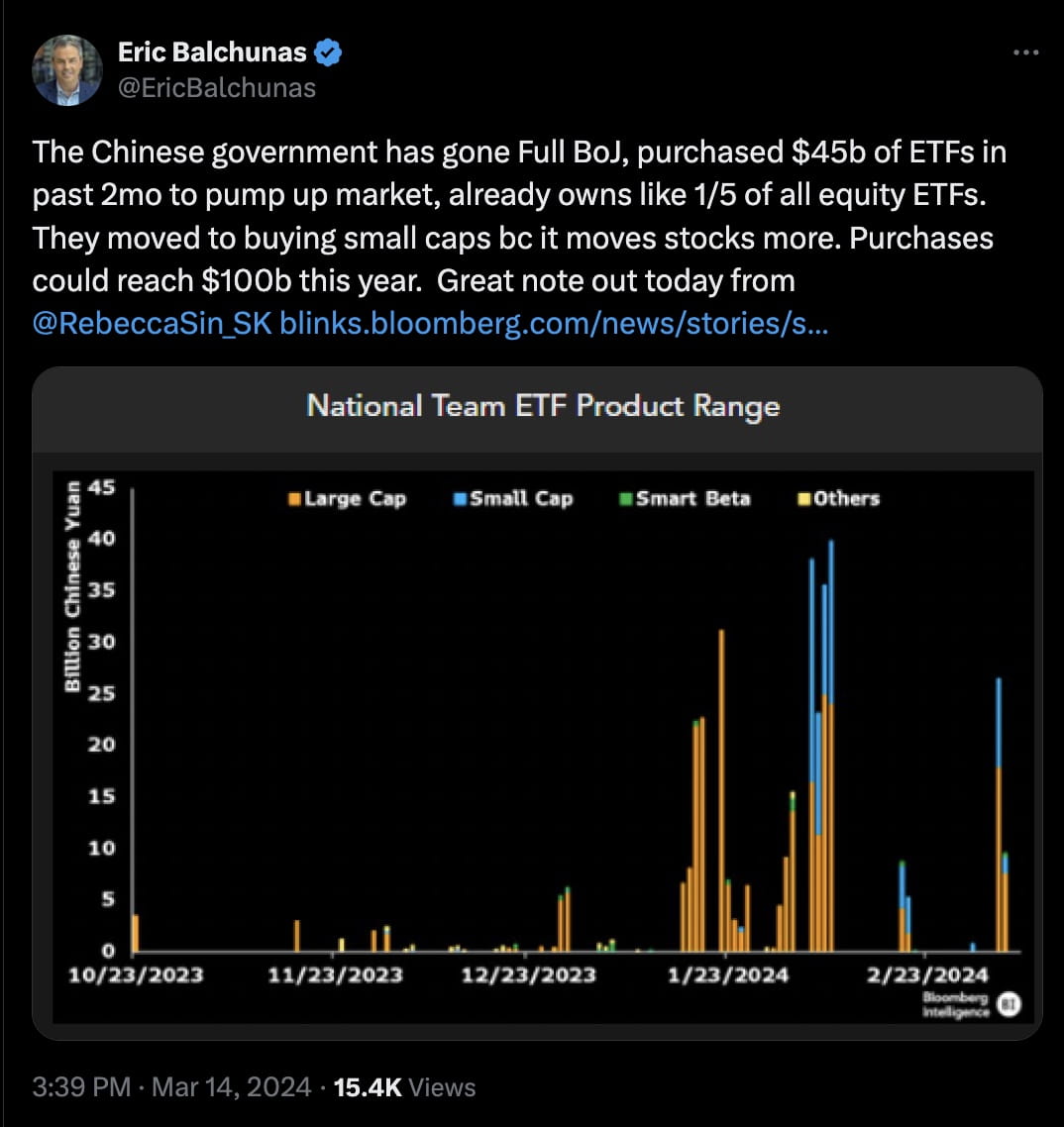Toggle Smart Beta series visibility in the legend
Image resolution: width=1064 pixels, height=1127 pixels.
click(684, 498)
